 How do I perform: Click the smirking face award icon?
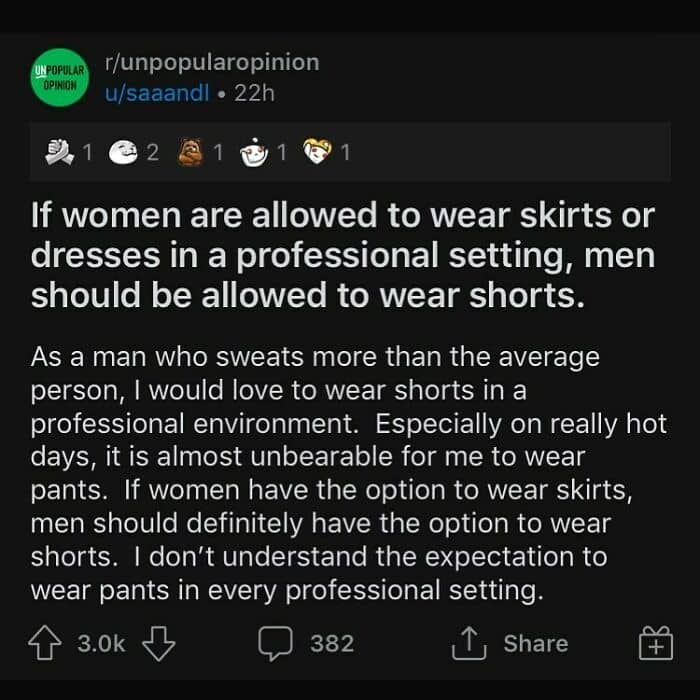click(x=125, y=152)
